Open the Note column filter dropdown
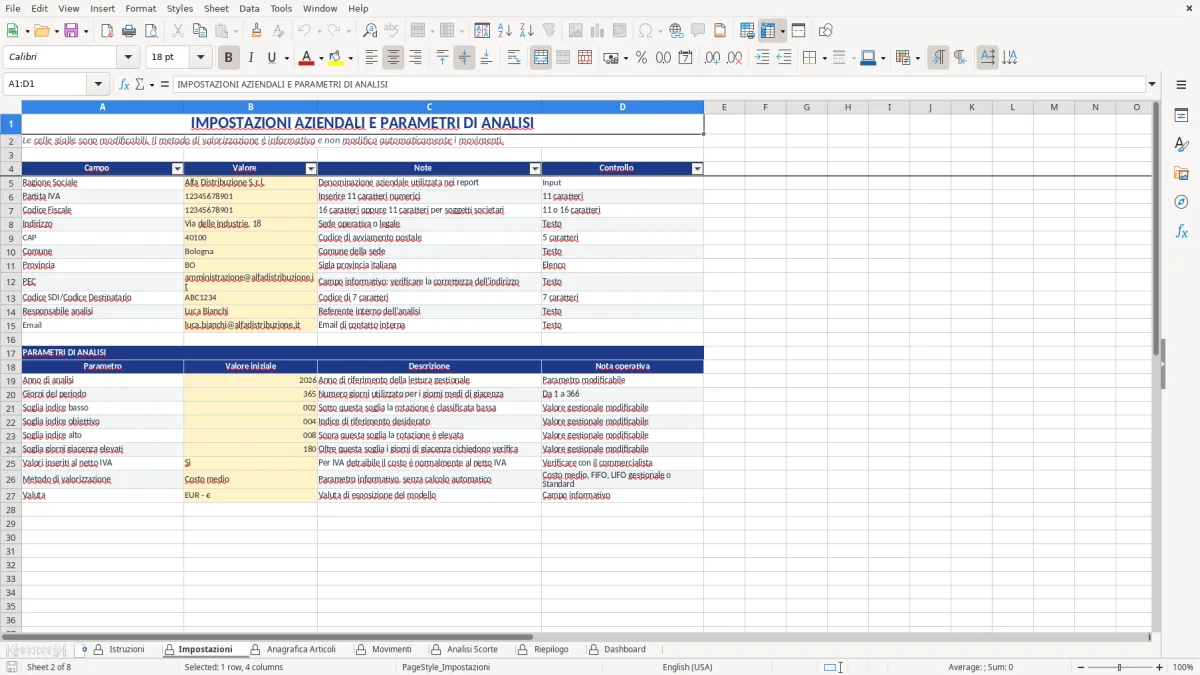This screenshot has width=1200, height=675. [x=535, y=169]
